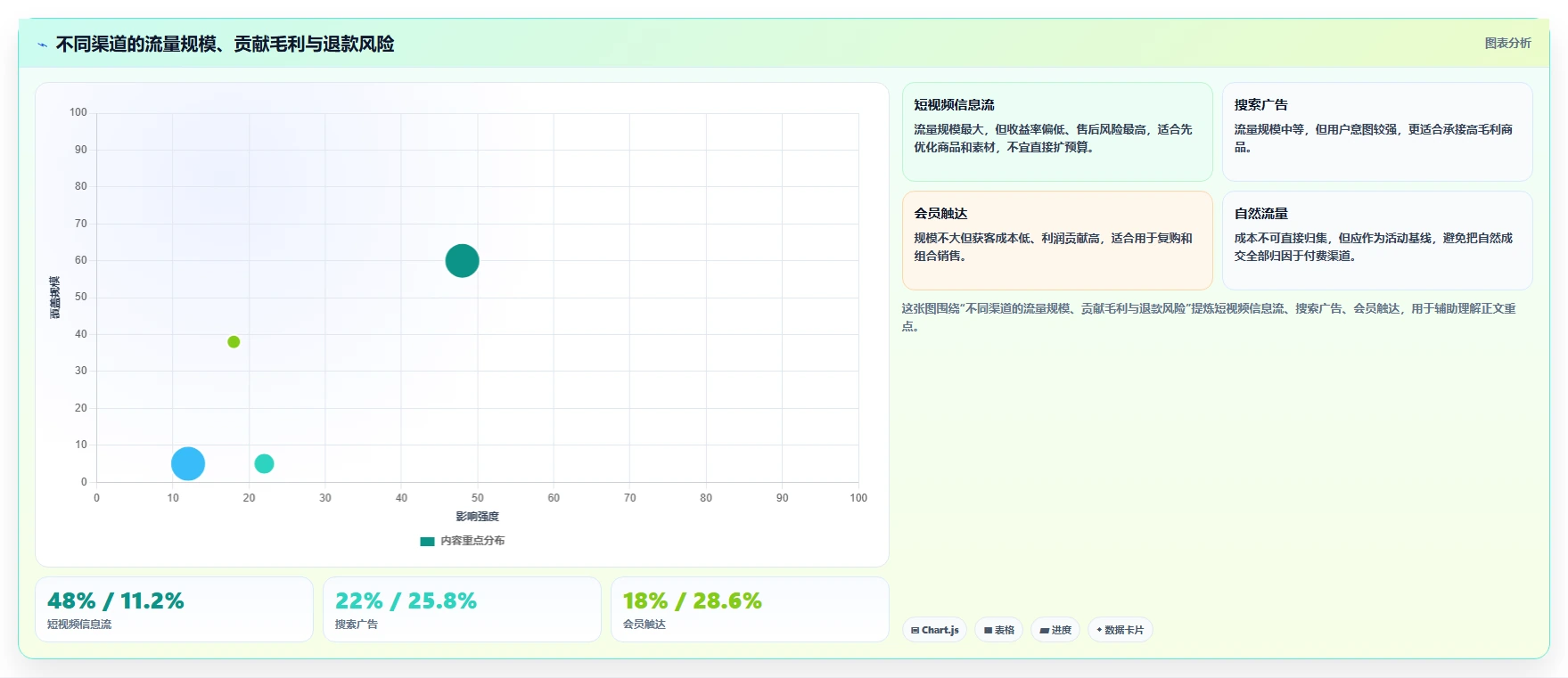Click the small icon before the page title

tap(42, 45)
